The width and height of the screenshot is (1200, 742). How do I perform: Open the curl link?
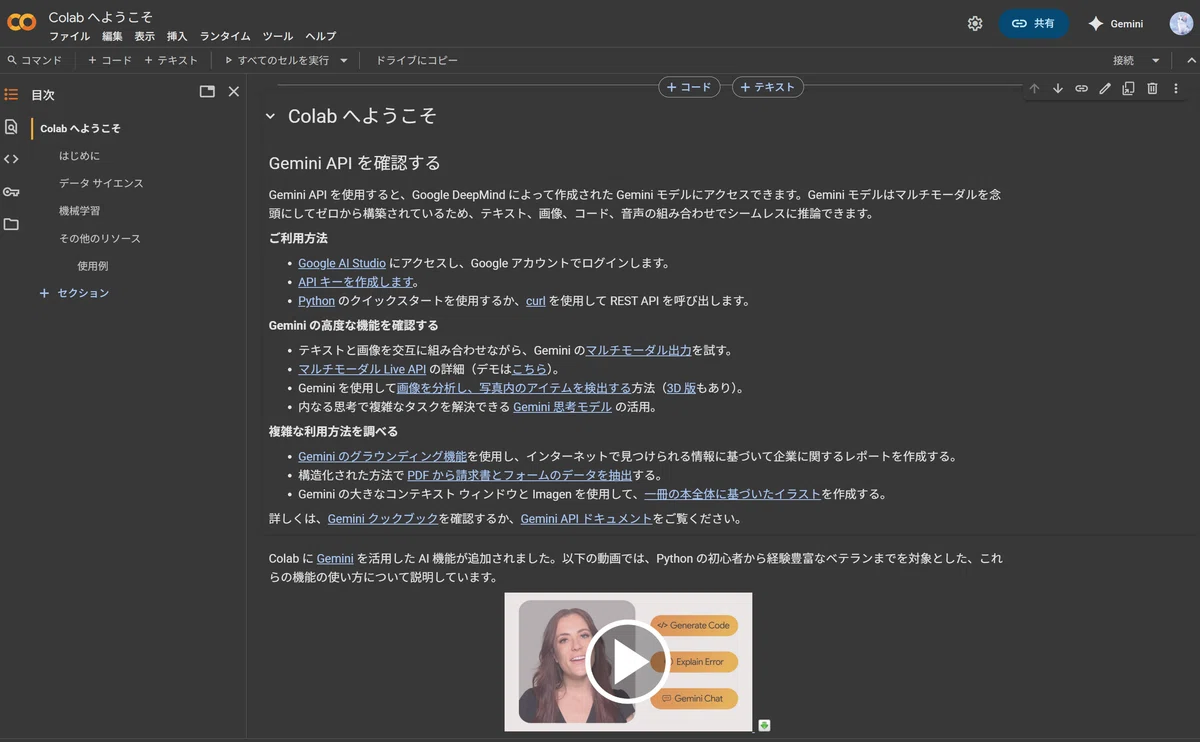536,301
